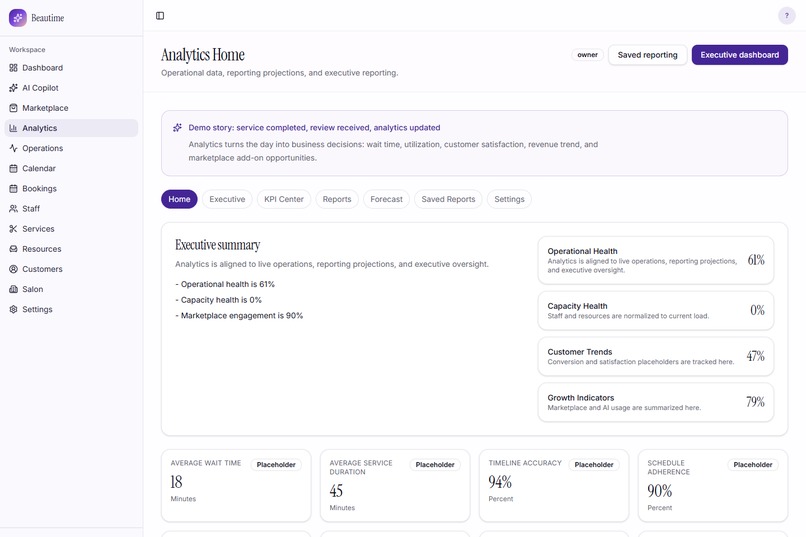Screen dimensions: 806x537
Task: Click the Customers person icon
Action: pos(13,269)
